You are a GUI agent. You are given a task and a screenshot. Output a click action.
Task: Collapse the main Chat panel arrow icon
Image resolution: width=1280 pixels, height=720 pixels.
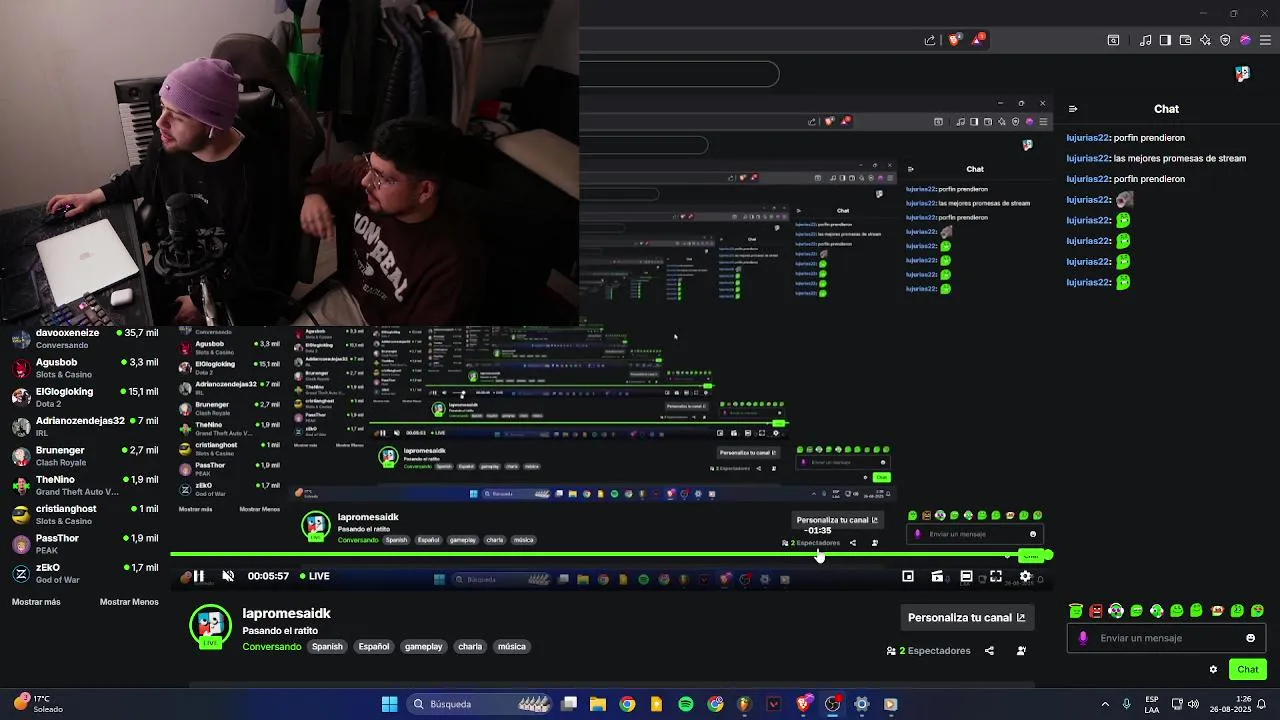[x=1073, y=109]
